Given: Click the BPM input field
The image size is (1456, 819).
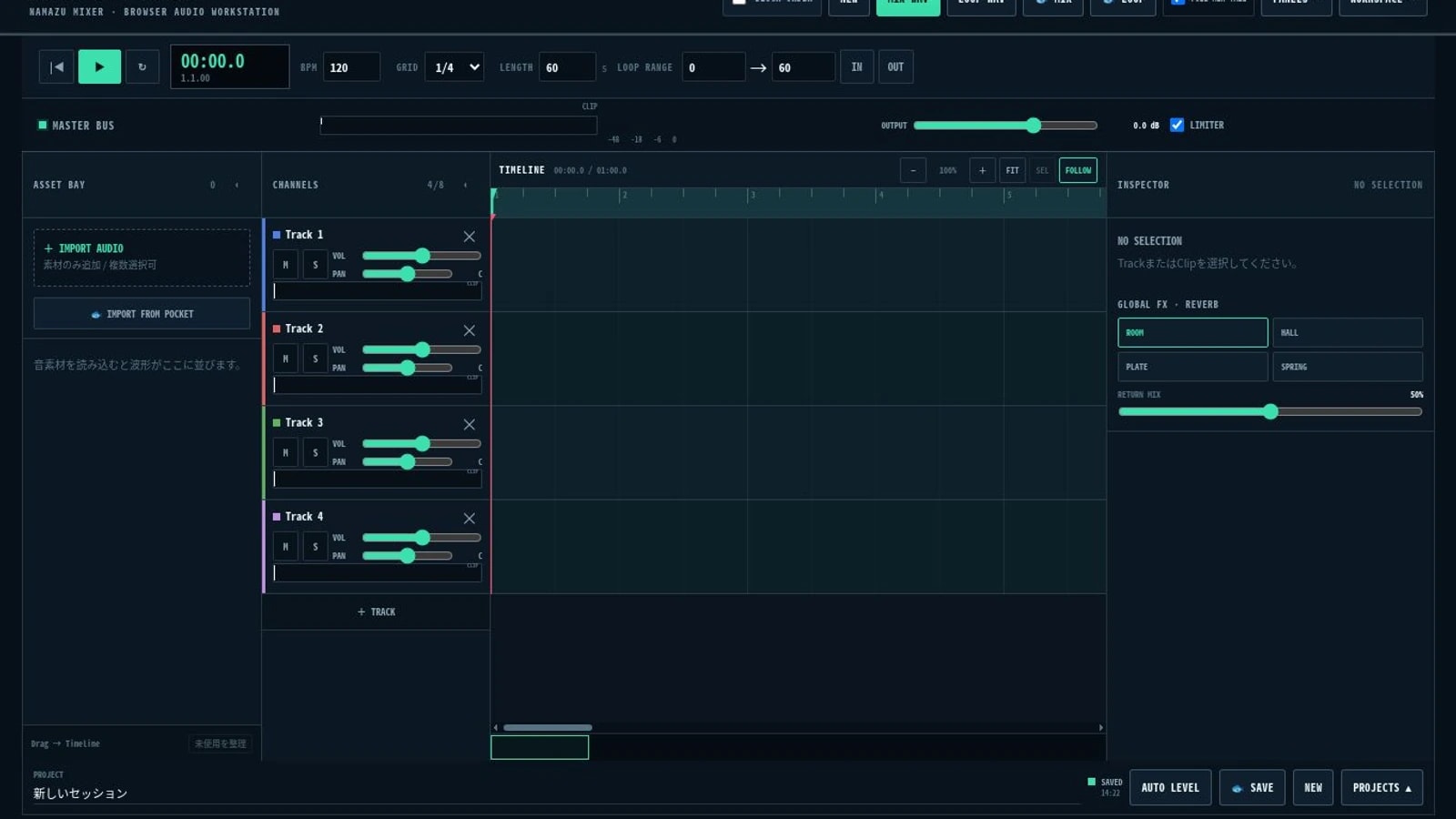Looking at the screenshot, I should point(351,67).
